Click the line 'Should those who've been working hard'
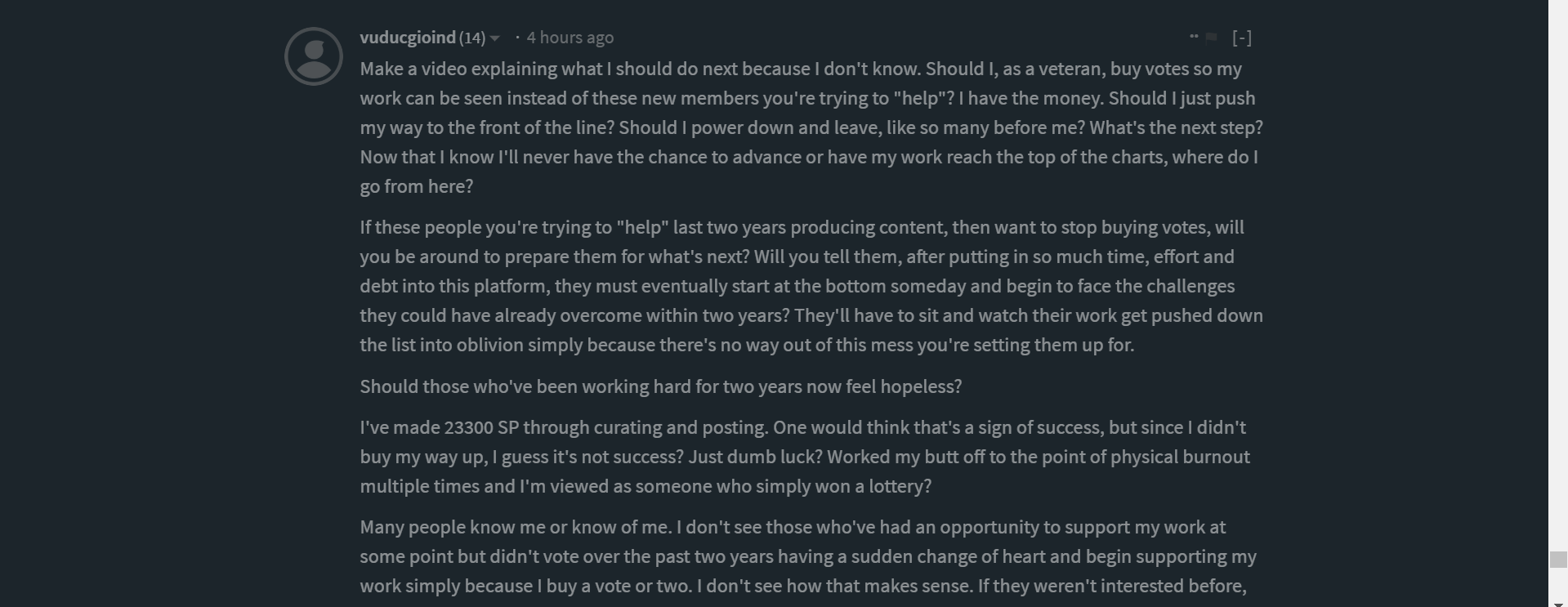The image size is (1568, 607). 660,386
